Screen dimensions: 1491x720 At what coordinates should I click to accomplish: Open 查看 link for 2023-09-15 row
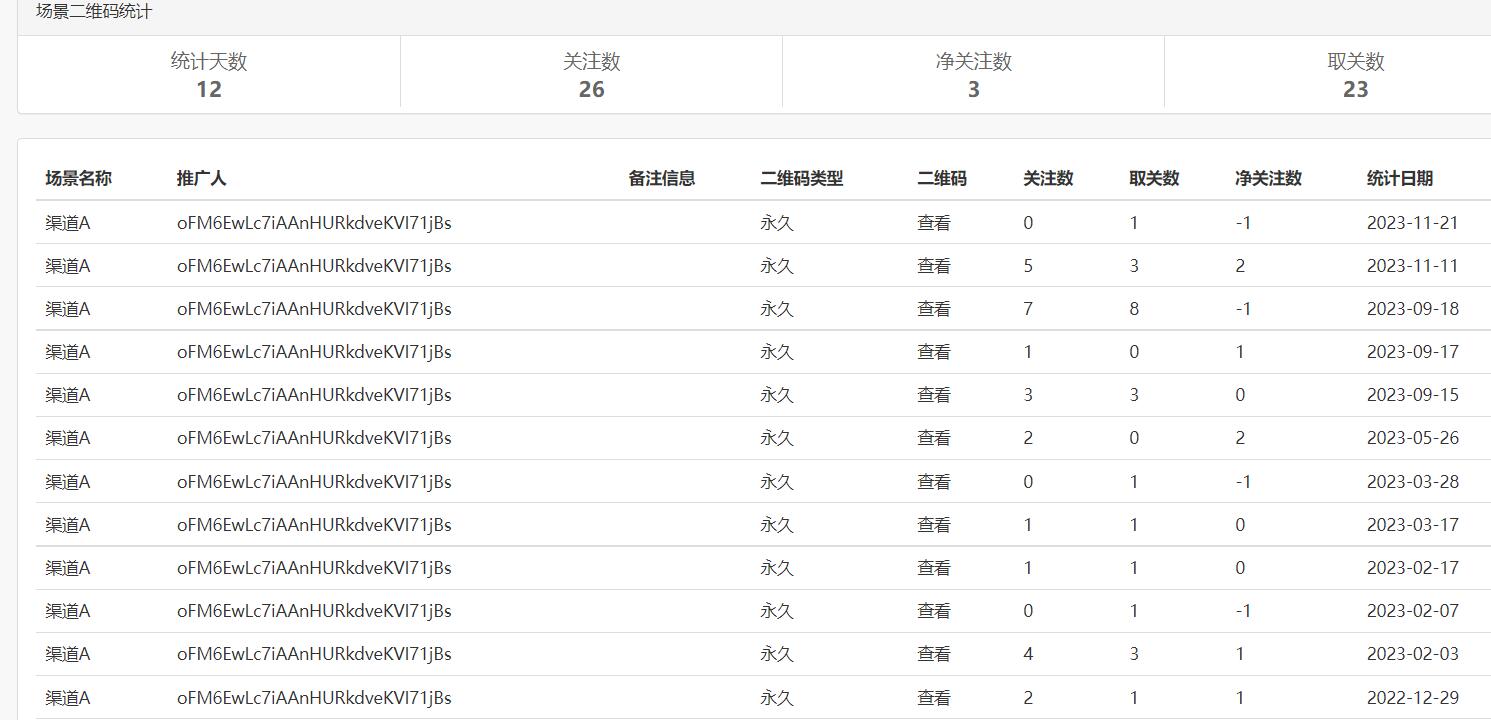[x=933, y=395]
